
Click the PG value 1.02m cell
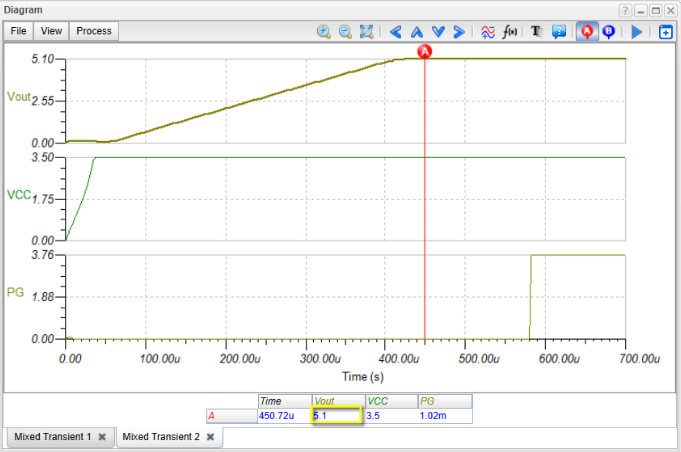click(x=445, y=416)
